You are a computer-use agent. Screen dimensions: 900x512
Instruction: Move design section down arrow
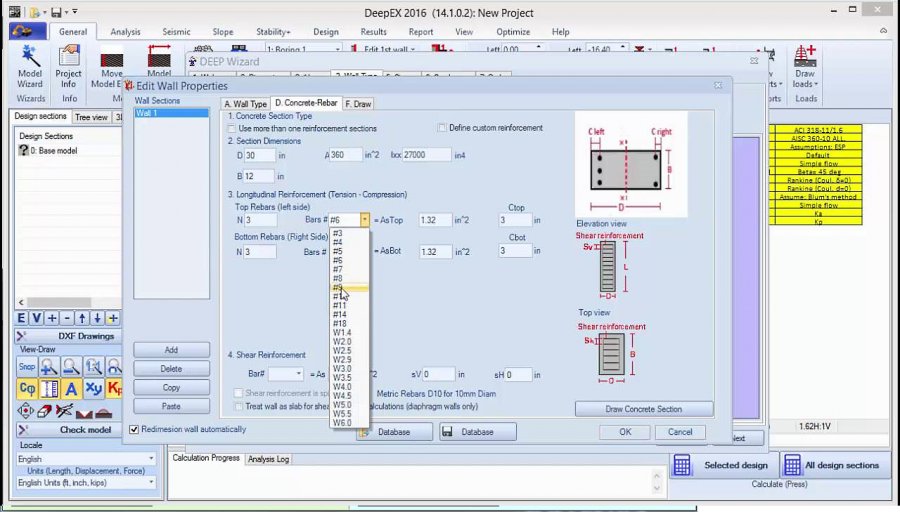pyautogui.click(x=97, y=318)
